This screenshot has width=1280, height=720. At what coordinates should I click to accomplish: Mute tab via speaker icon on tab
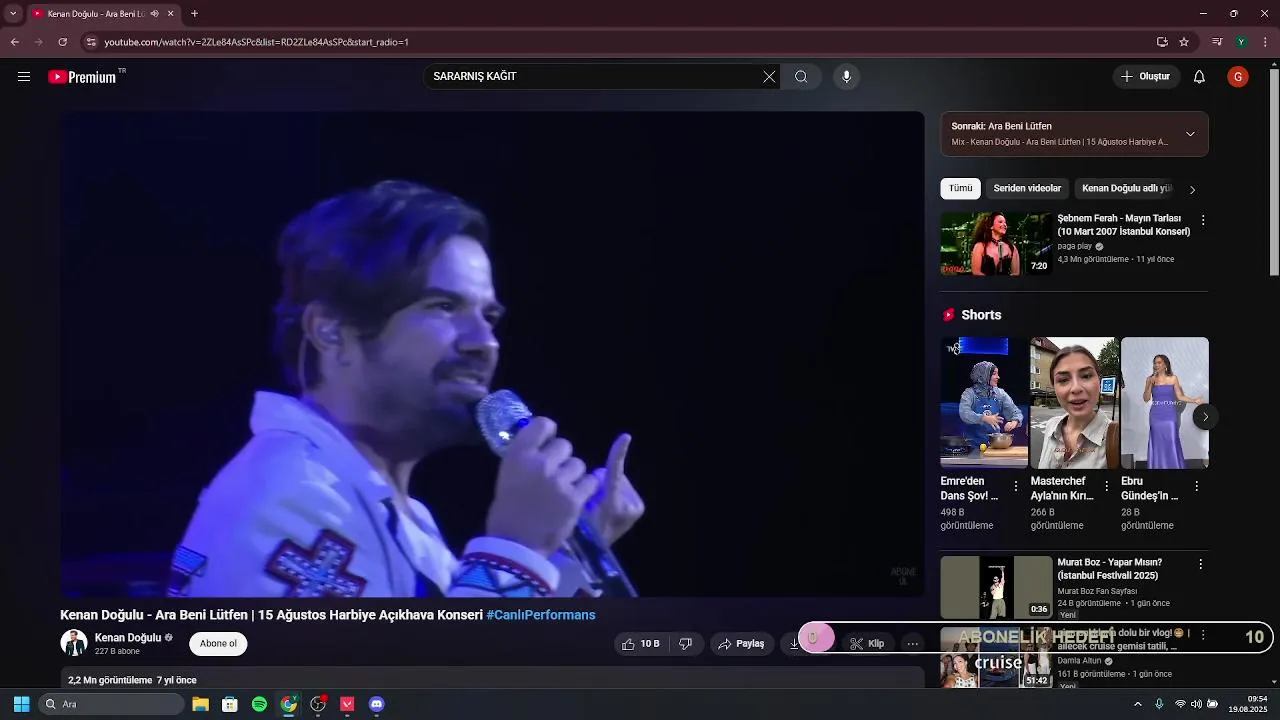tap(154, 14)
